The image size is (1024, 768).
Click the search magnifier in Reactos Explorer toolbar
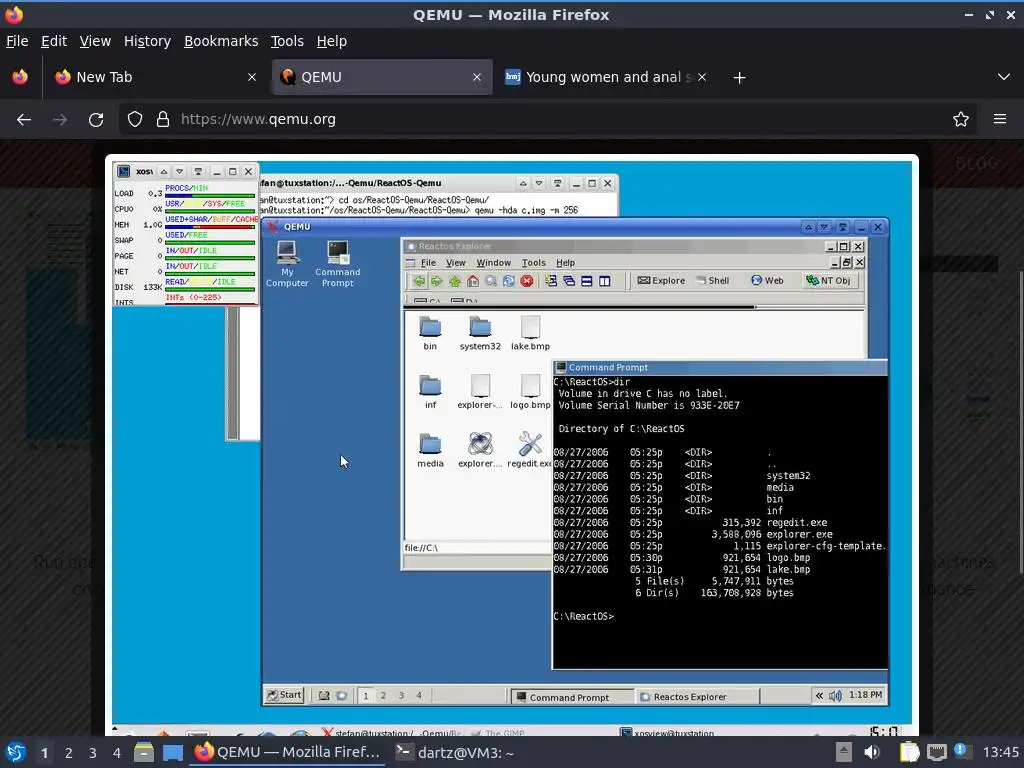[491, 281]
